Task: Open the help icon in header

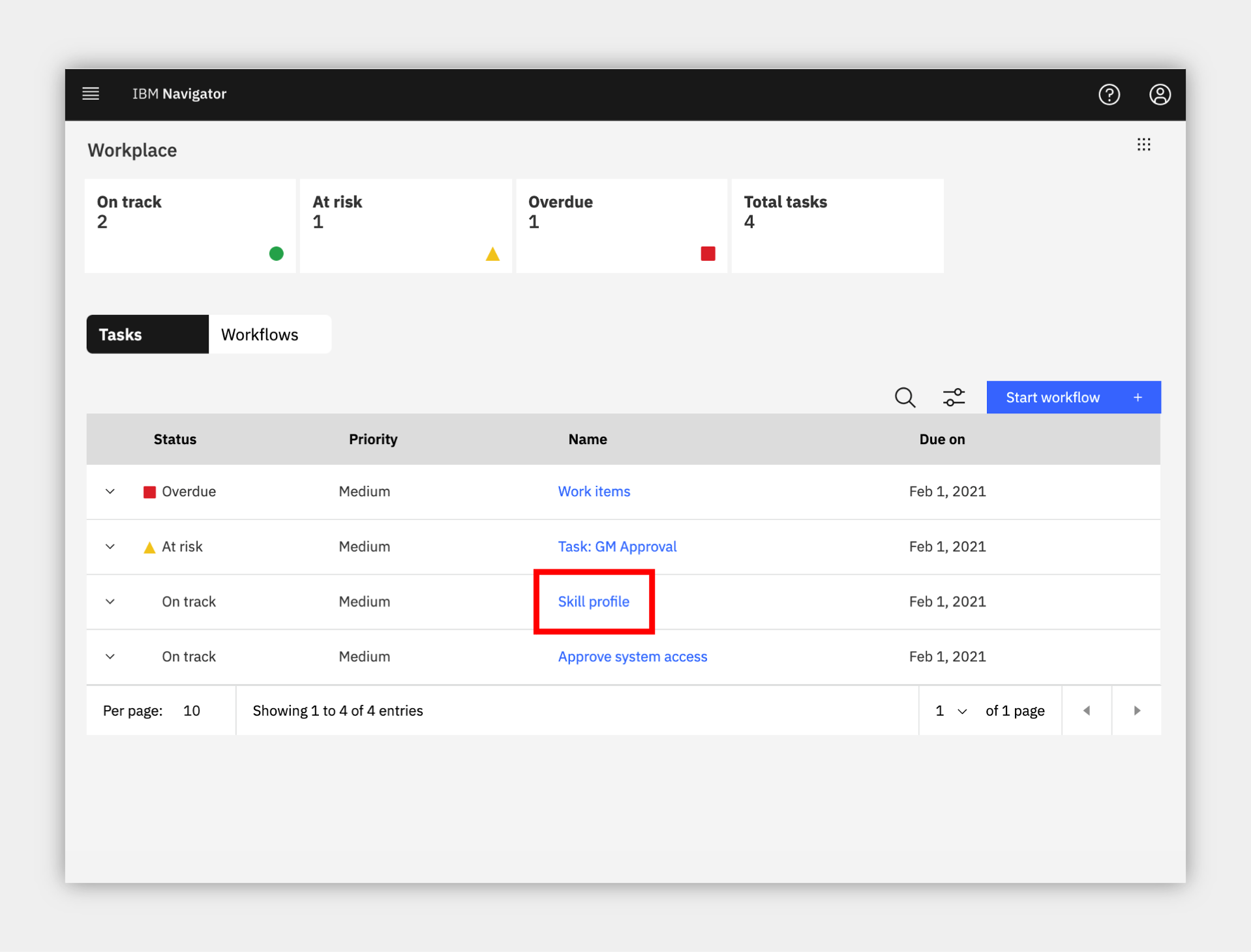Action: (1109, 95)
